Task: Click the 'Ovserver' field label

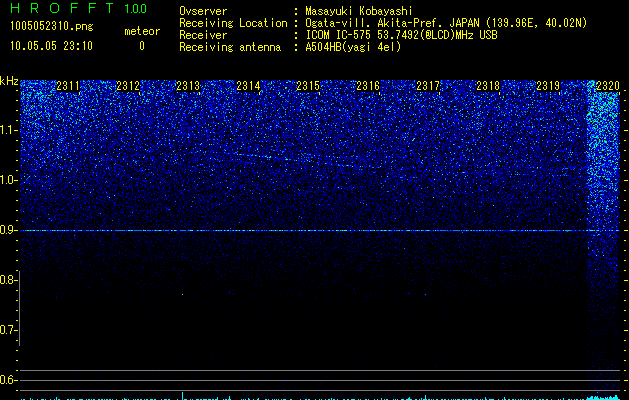Action: click(x=203, y=11)
